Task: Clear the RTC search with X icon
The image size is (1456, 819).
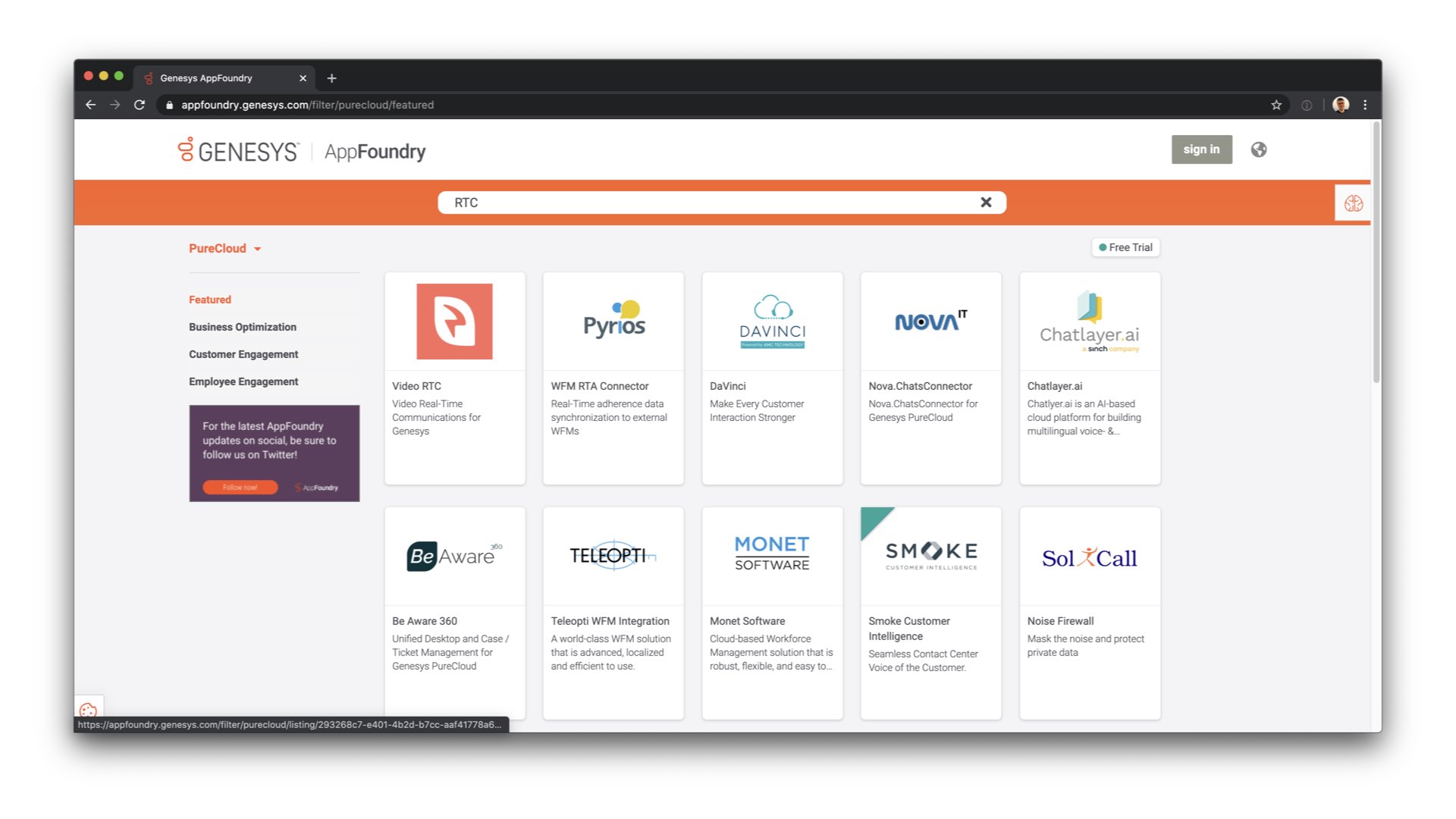Action: pyautogui.click(x=985, y=202)
